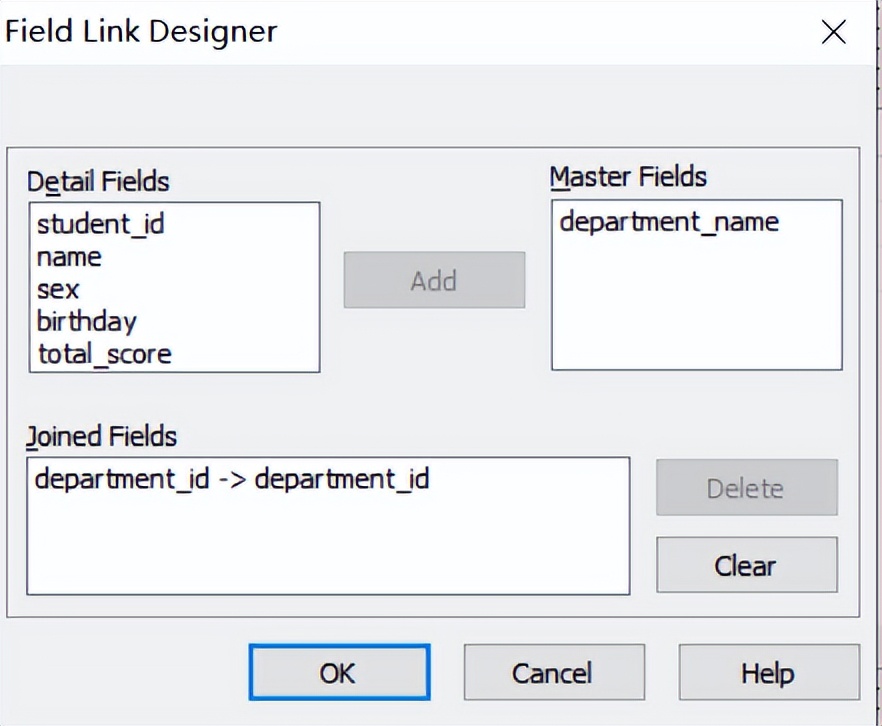The height and width of the screenshot is (726, 882).
Task: Click the Joined Fields label
Action: click(101, 437)
